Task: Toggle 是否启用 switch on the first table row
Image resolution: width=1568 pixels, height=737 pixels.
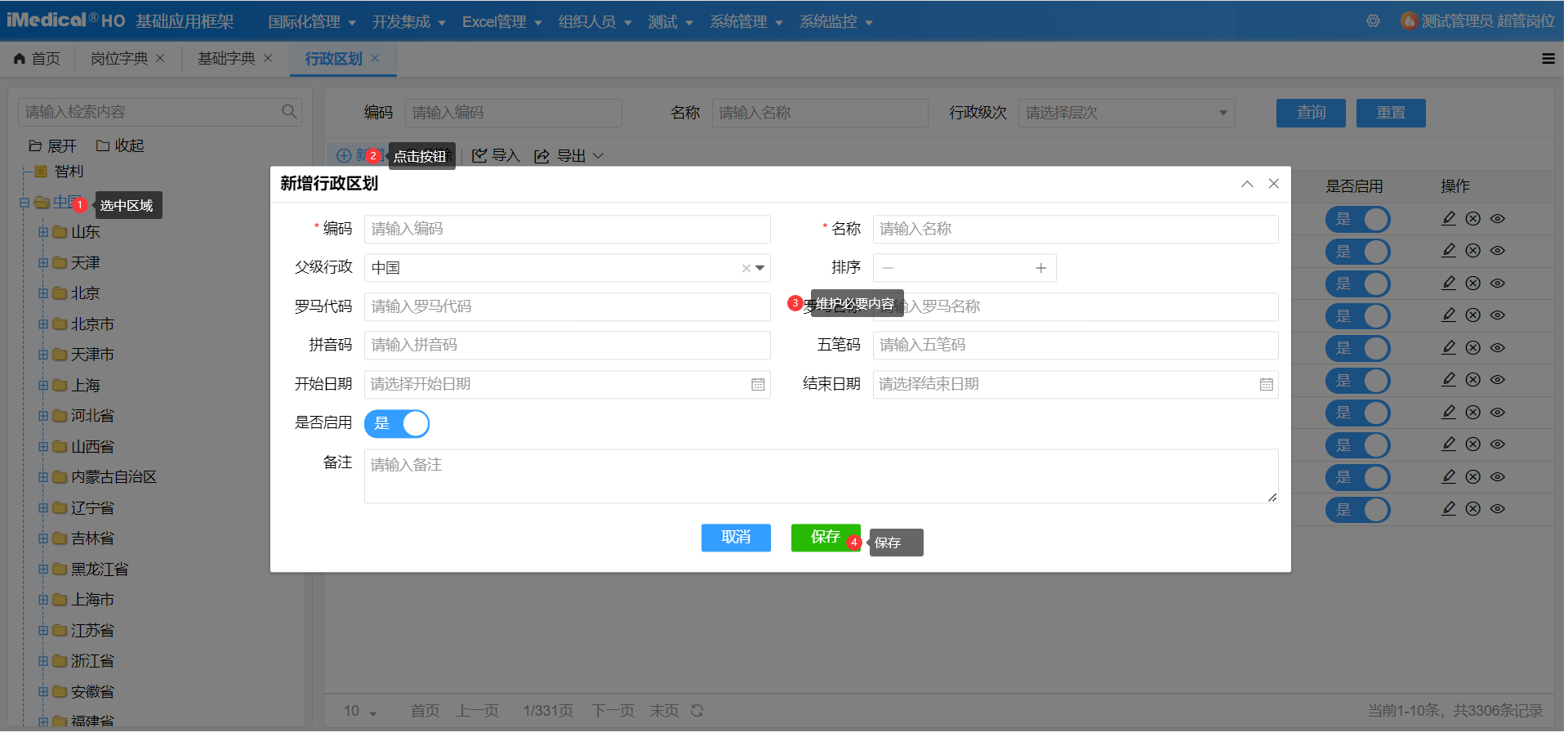Action: [x=1357, y=219]
